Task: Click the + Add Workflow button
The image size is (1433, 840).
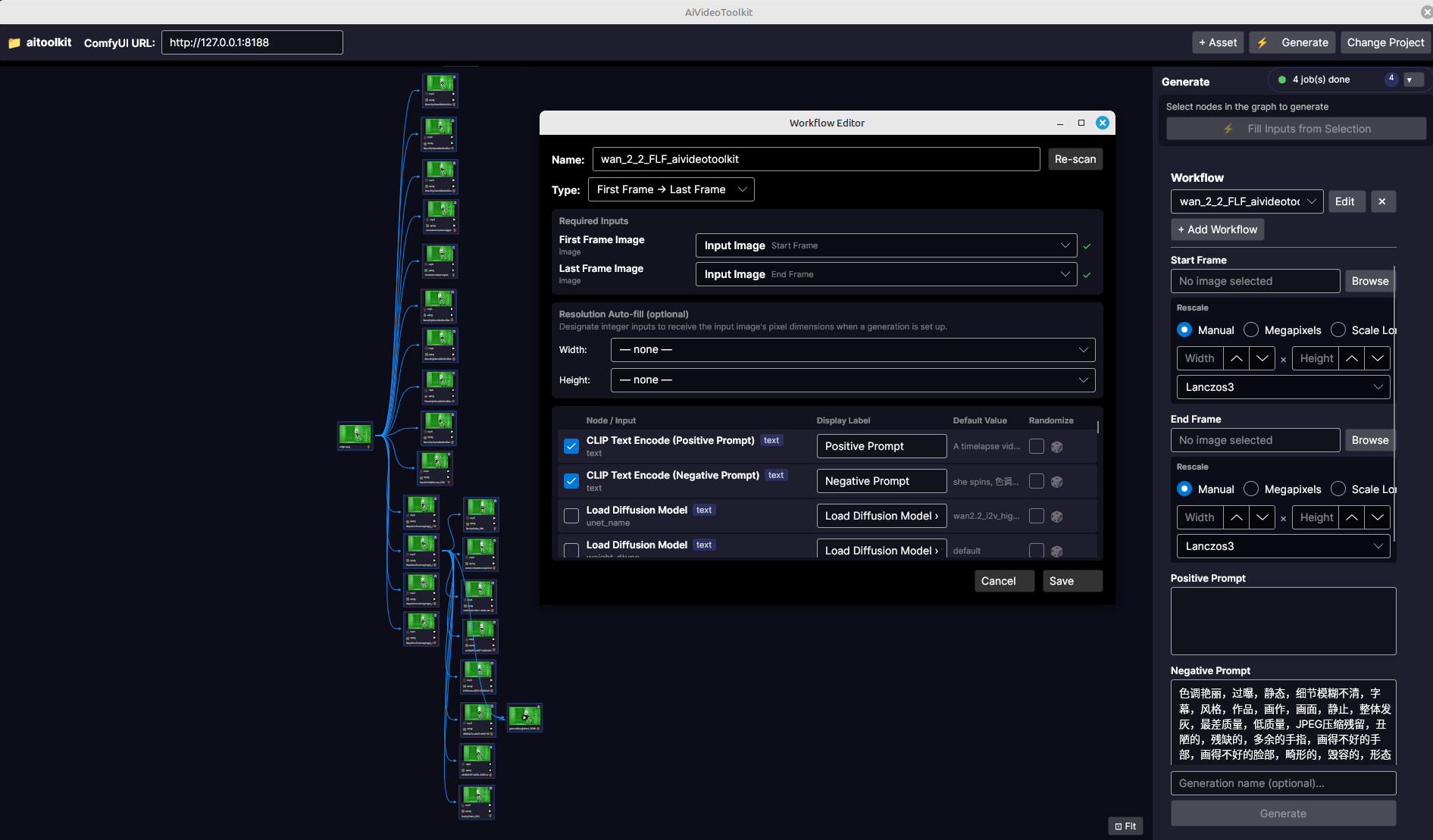Action: pos(1217,230)
